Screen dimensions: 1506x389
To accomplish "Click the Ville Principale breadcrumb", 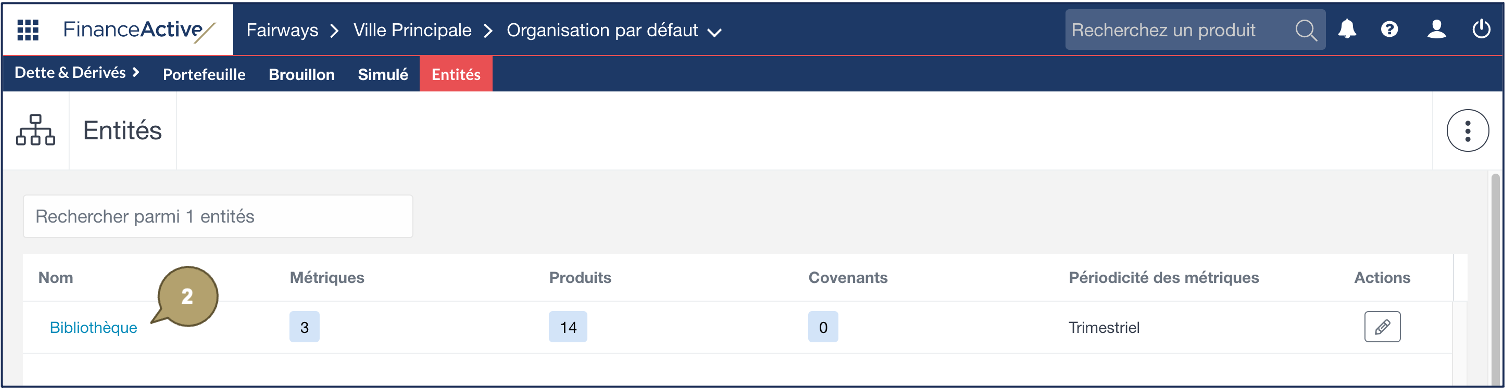I will point(412,30).
